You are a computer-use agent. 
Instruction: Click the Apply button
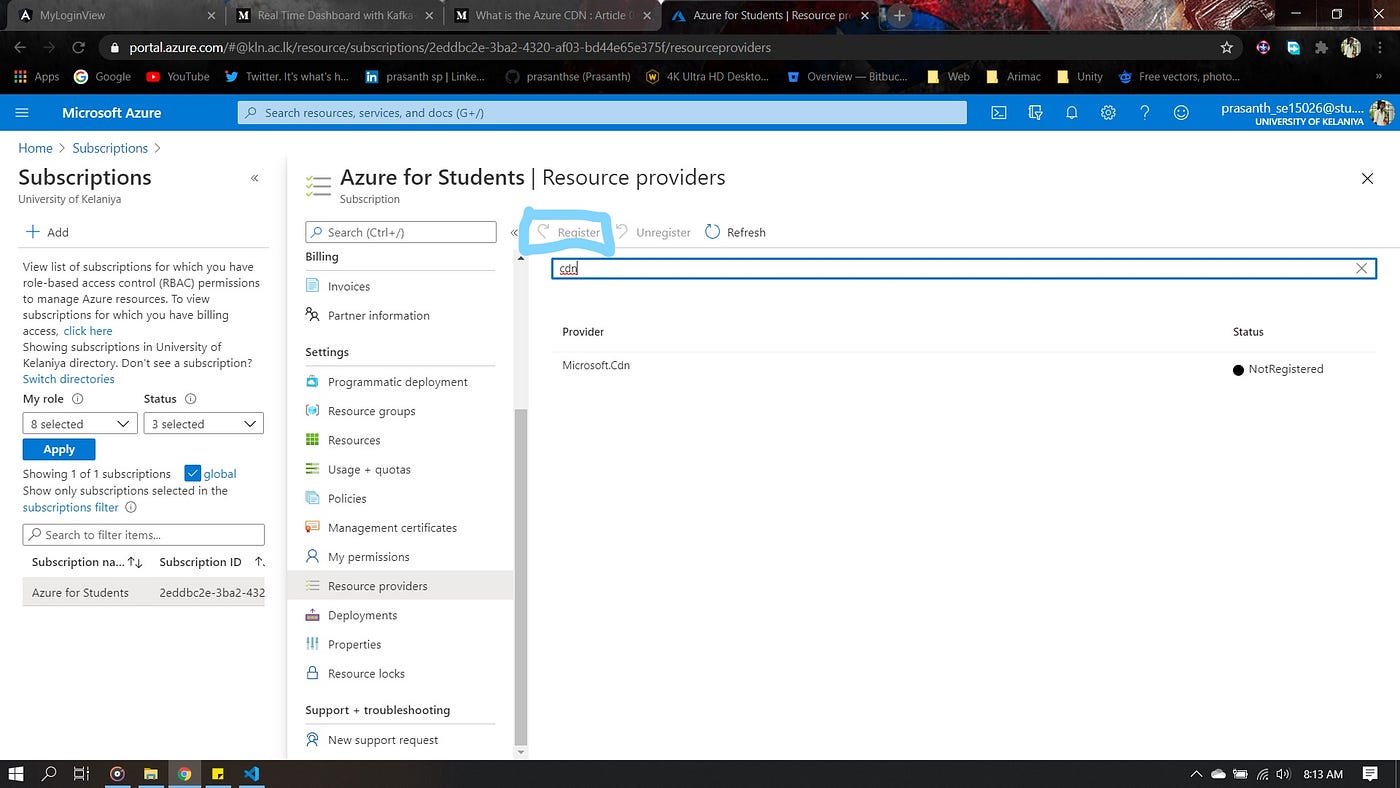[x=59, y=449]
